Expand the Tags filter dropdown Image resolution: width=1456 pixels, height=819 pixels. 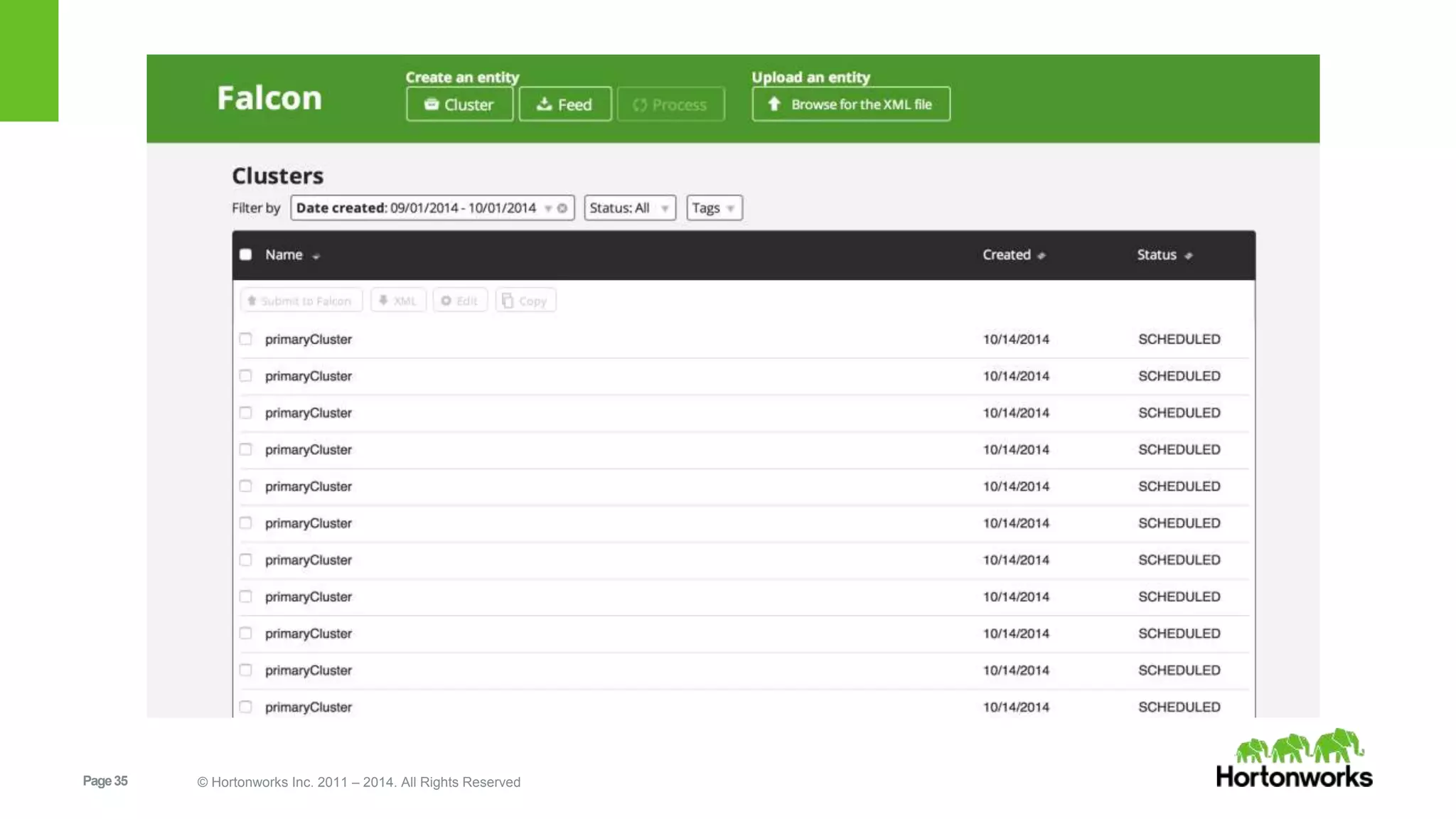tap(714, 208)
